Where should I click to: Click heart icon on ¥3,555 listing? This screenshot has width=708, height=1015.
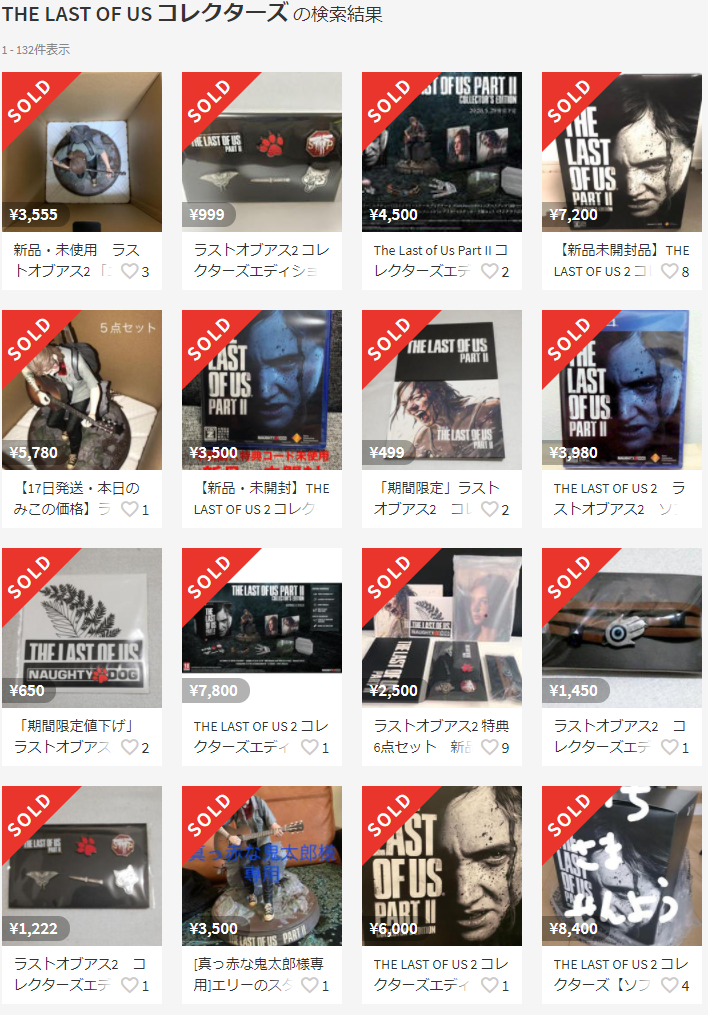pos(130,271)
